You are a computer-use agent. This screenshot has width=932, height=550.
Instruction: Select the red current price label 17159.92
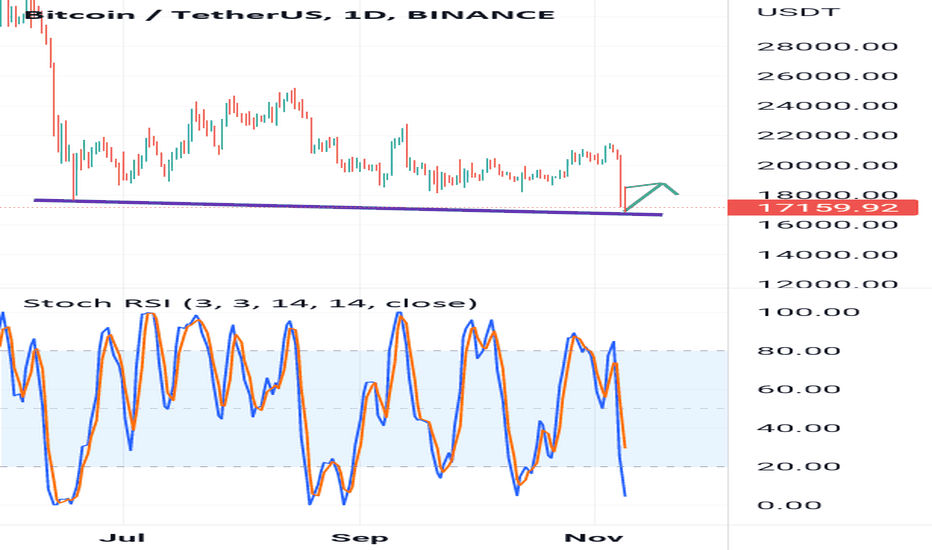[x=823, y=208]
